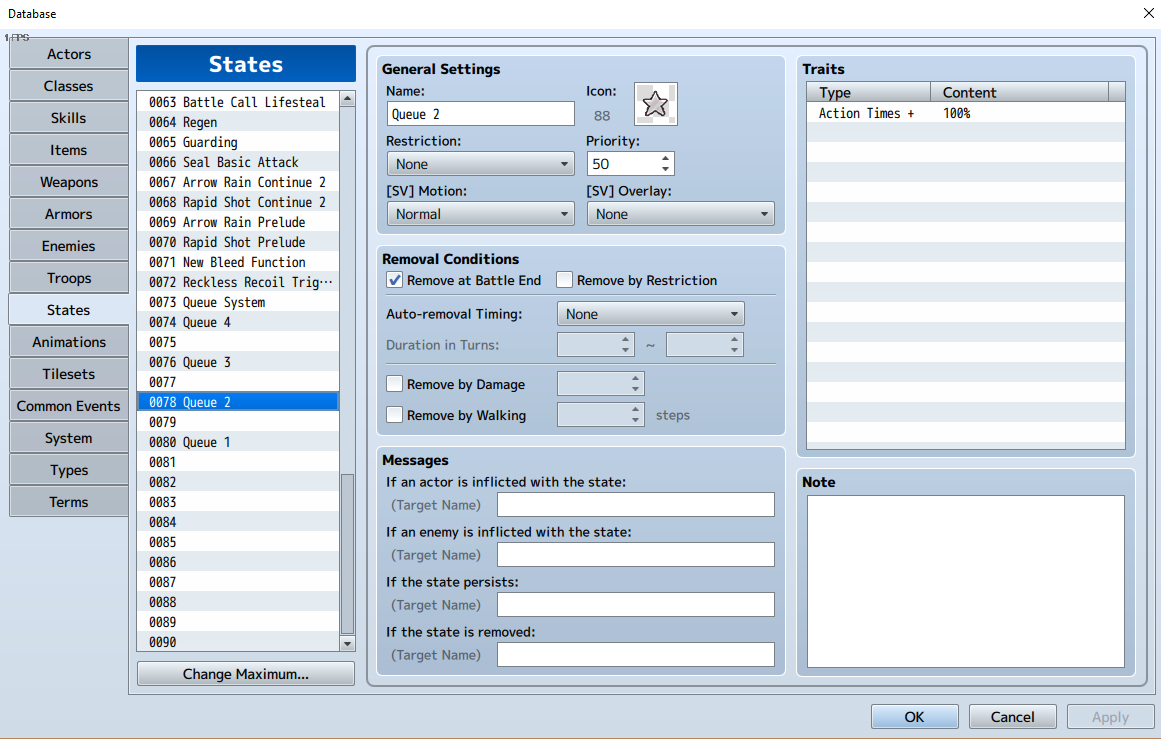Click the Priority number field
1161x739 pixels.
click(x=622, y=164)
